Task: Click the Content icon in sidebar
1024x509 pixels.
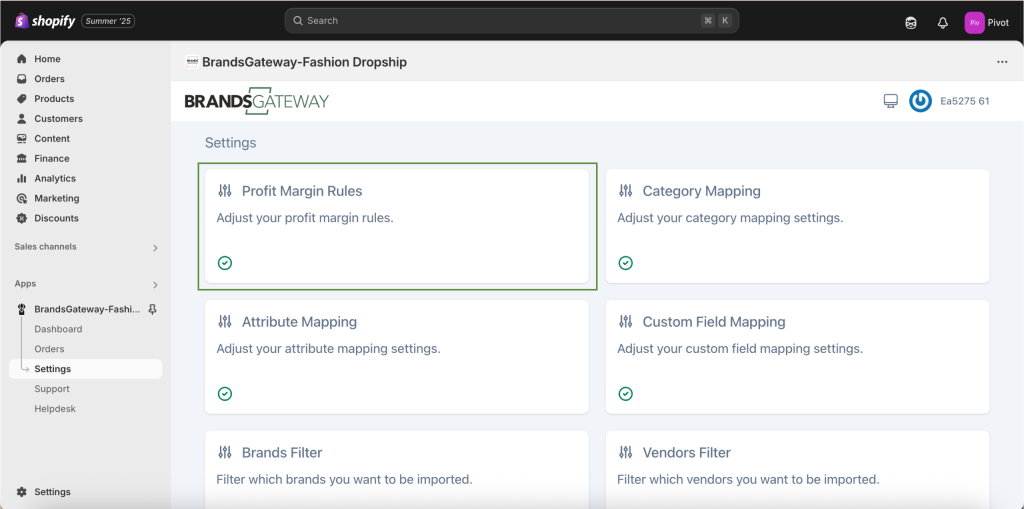Action: click(22, 139)
